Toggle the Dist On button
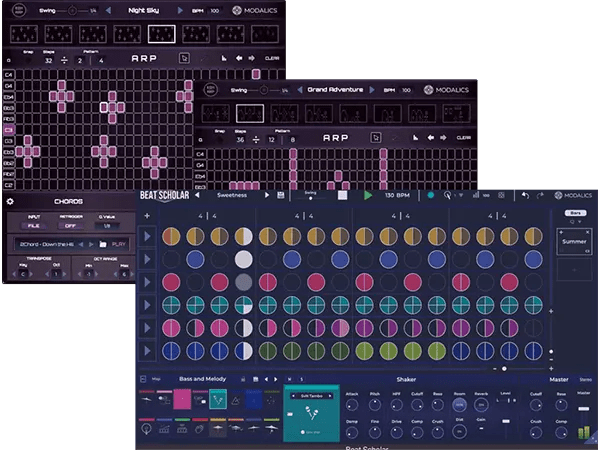 pos(459,432)
